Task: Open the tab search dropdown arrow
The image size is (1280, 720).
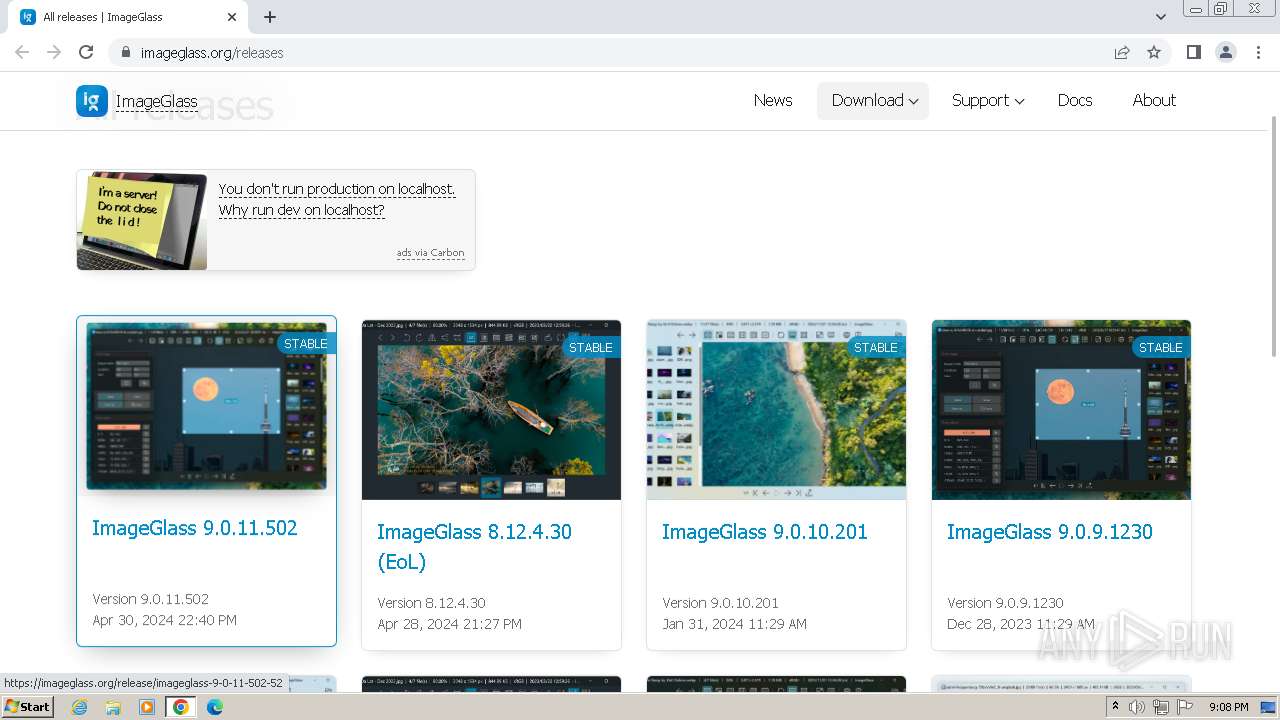Action: [1160, 17]
